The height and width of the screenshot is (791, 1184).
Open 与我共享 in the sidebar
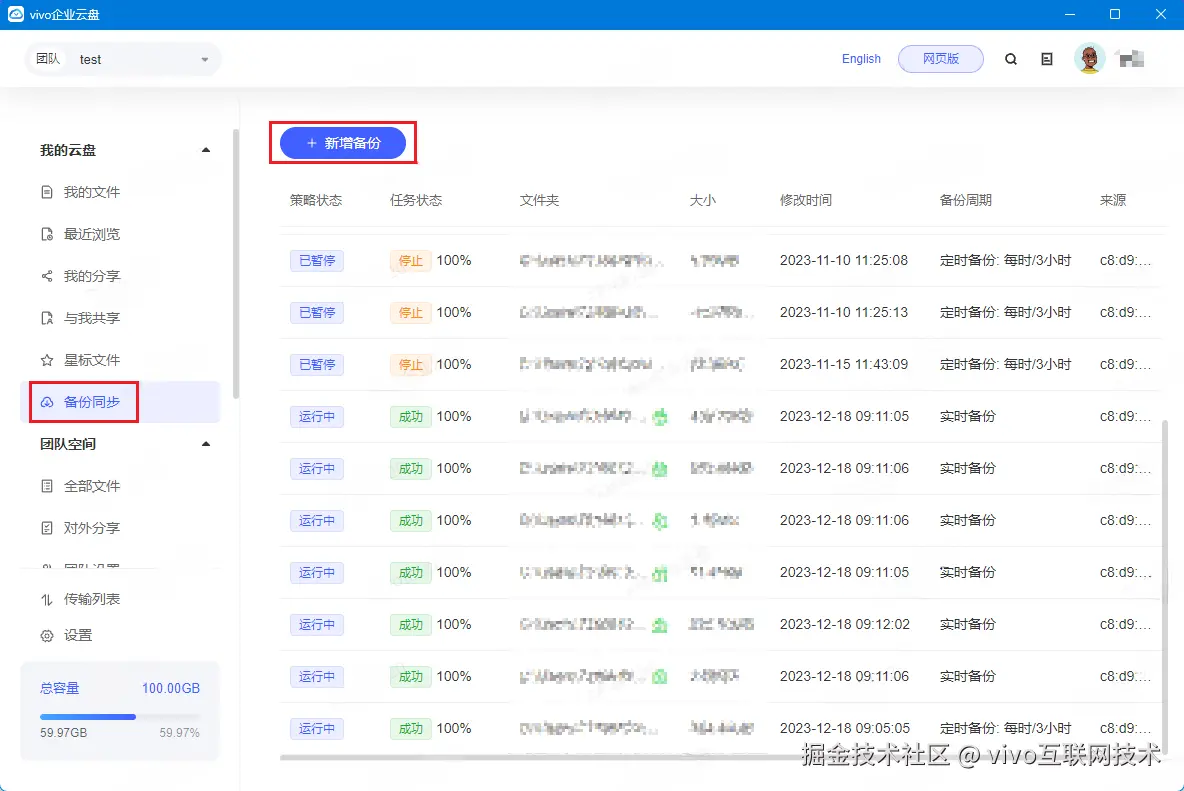point(91,317)
